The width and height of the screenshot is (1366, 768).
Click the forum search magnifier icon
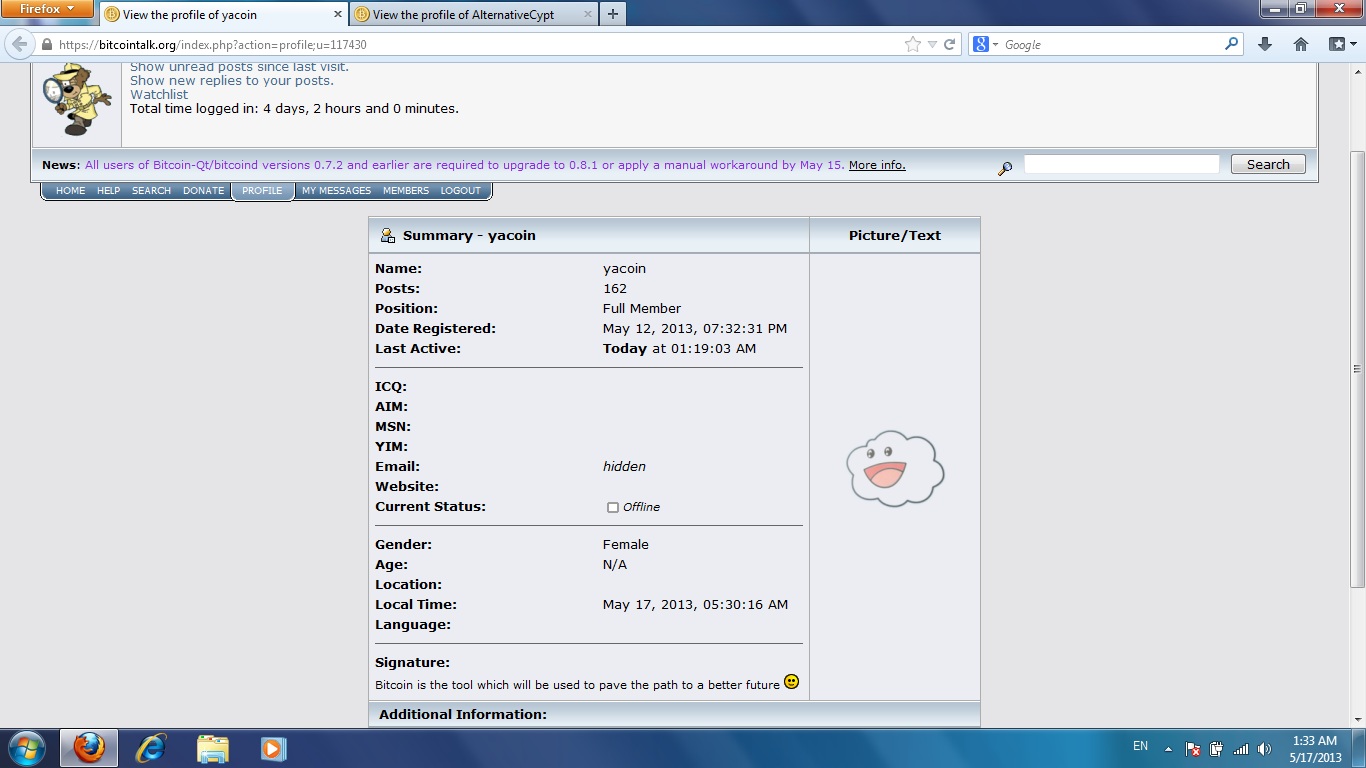click(x=1005, y=168)
